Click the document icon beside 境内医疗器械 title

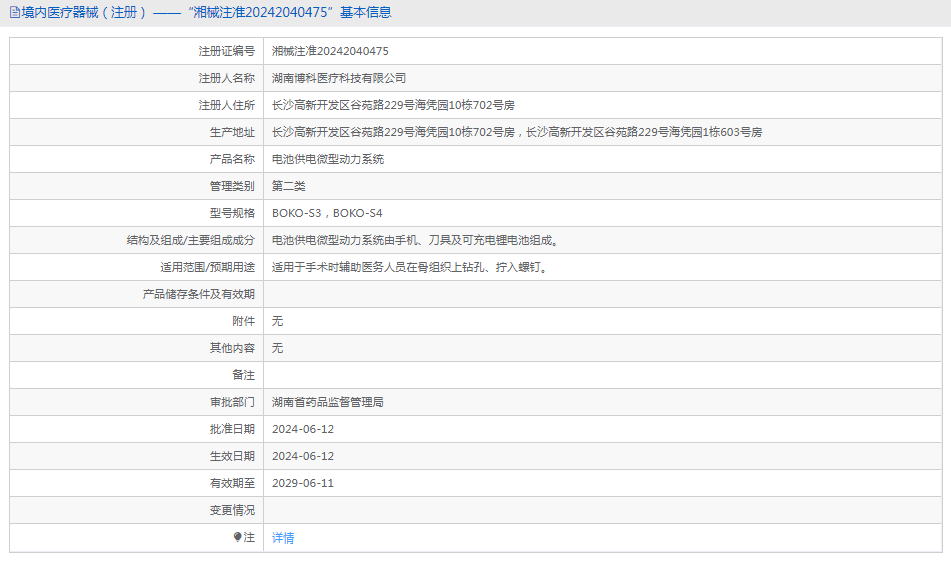pyautogui.click(x=15, y=12)
